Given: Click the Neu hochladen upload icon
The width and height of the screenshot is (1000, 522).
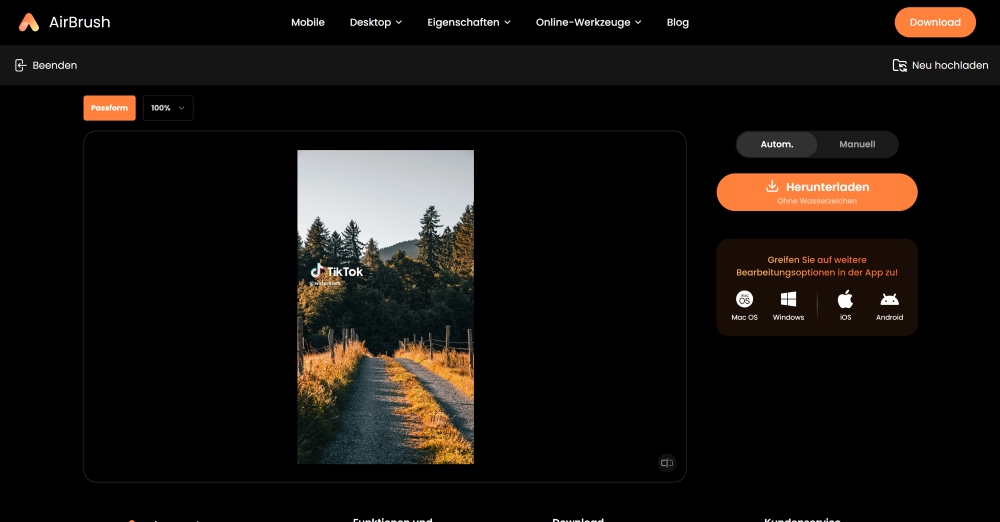Looking at the screenshot, I should tap(899, 65).
